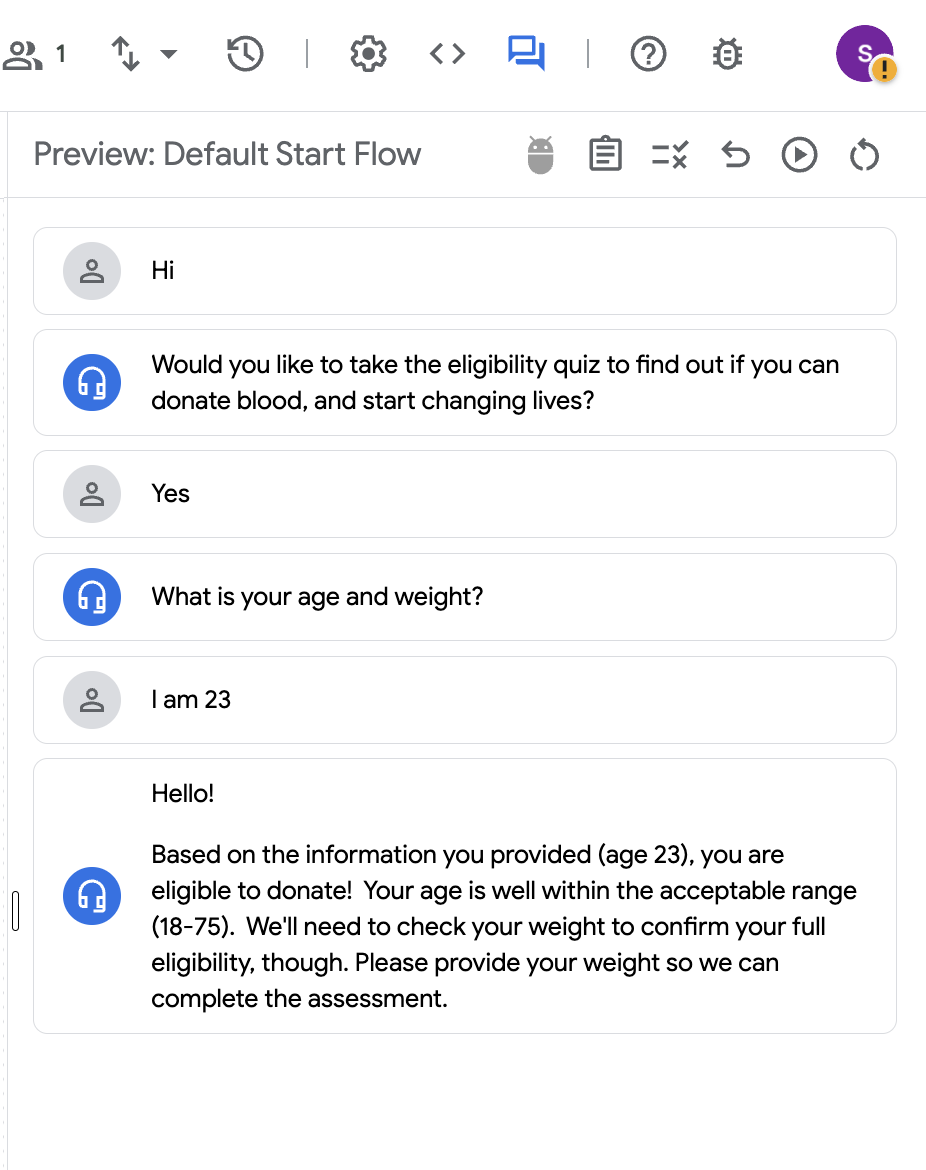Select the 'I am 23' user message
Viewport: 926px width, 1170px height.
(x=465, y=700)
